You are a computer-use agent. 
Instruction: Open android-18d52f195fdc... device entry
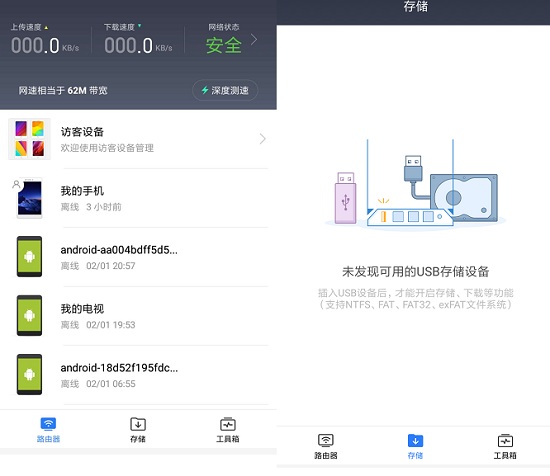click(138, 375)
